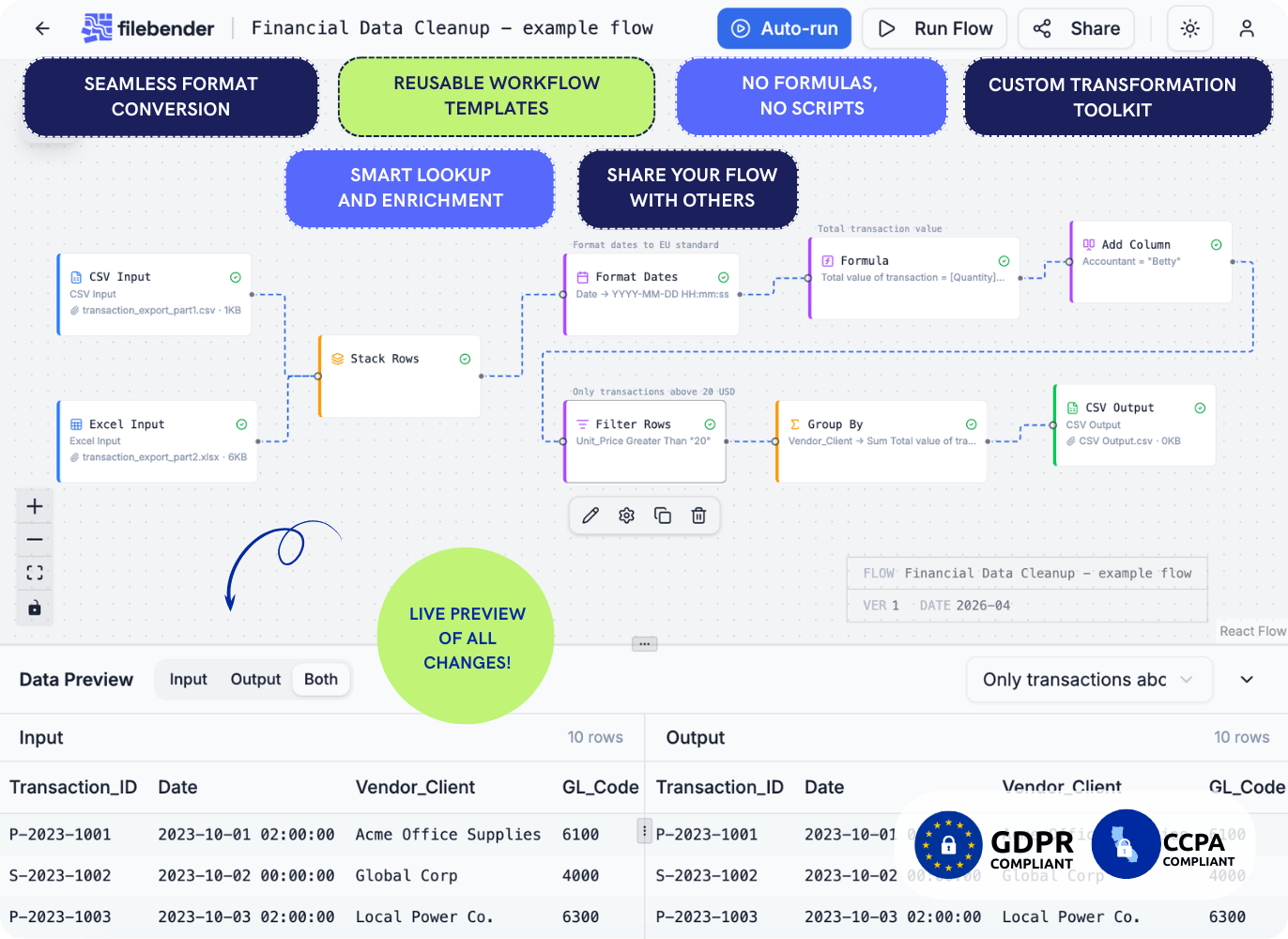Click the edit pencil icon on node toolbar

click(x=590, y=516)
